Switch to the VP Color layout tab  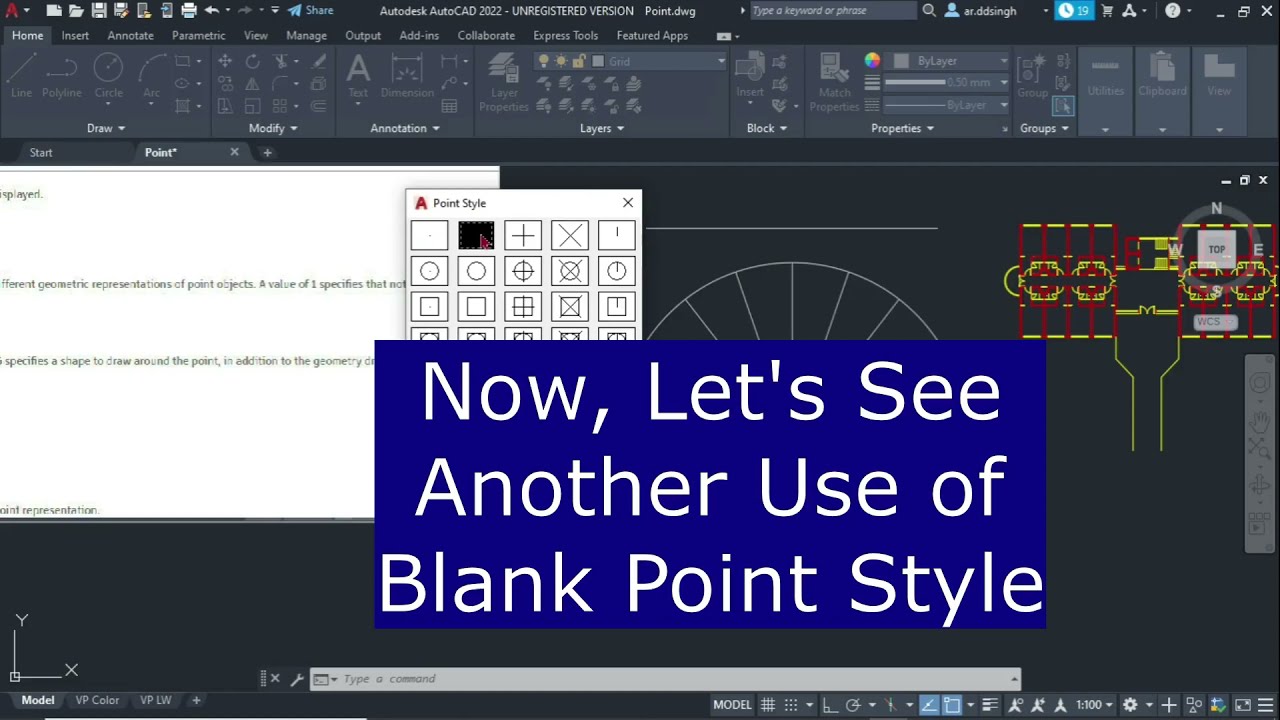[98, 701]
